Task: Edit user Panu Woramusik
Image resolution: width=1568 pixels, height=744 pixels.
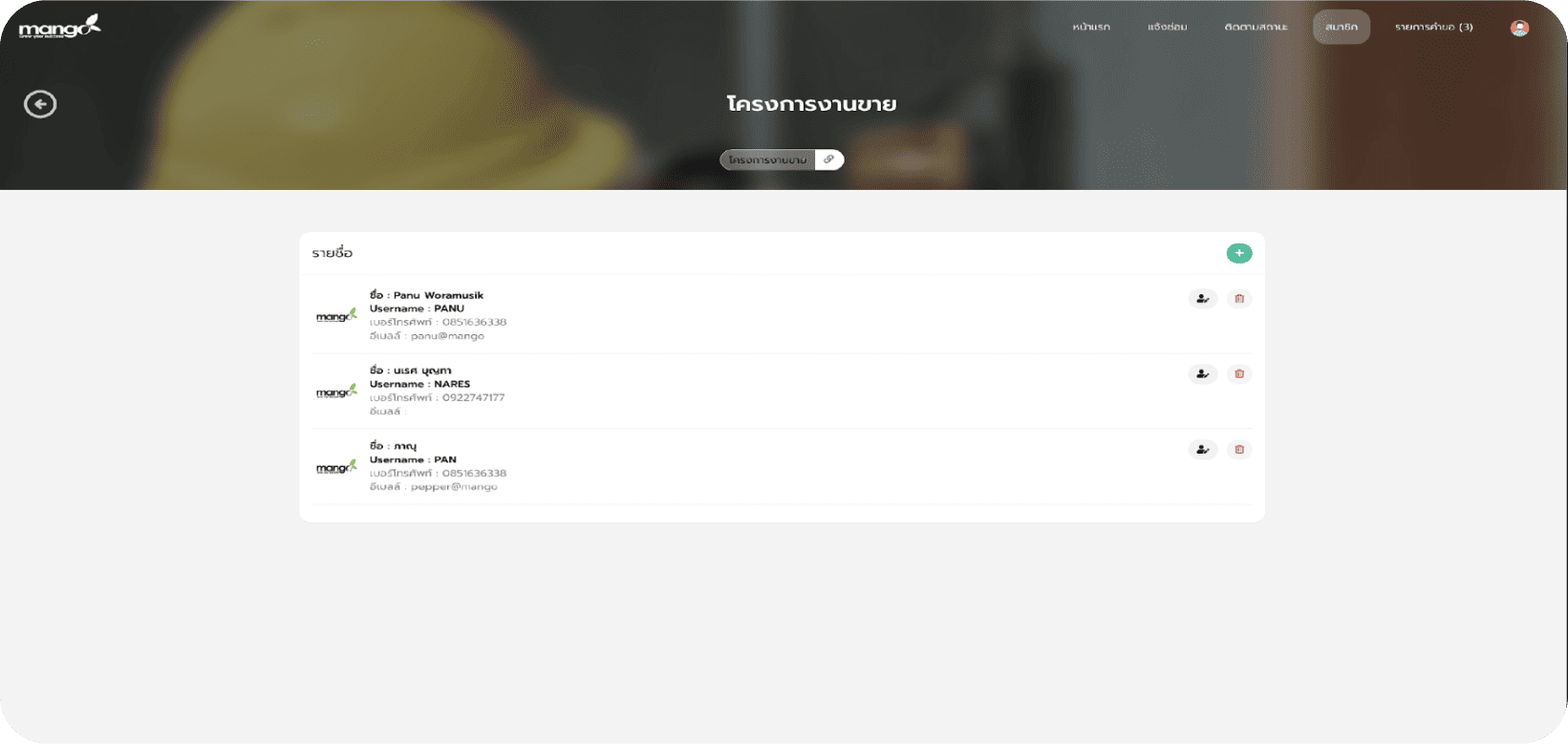Action: click(x=1202, y=299)
